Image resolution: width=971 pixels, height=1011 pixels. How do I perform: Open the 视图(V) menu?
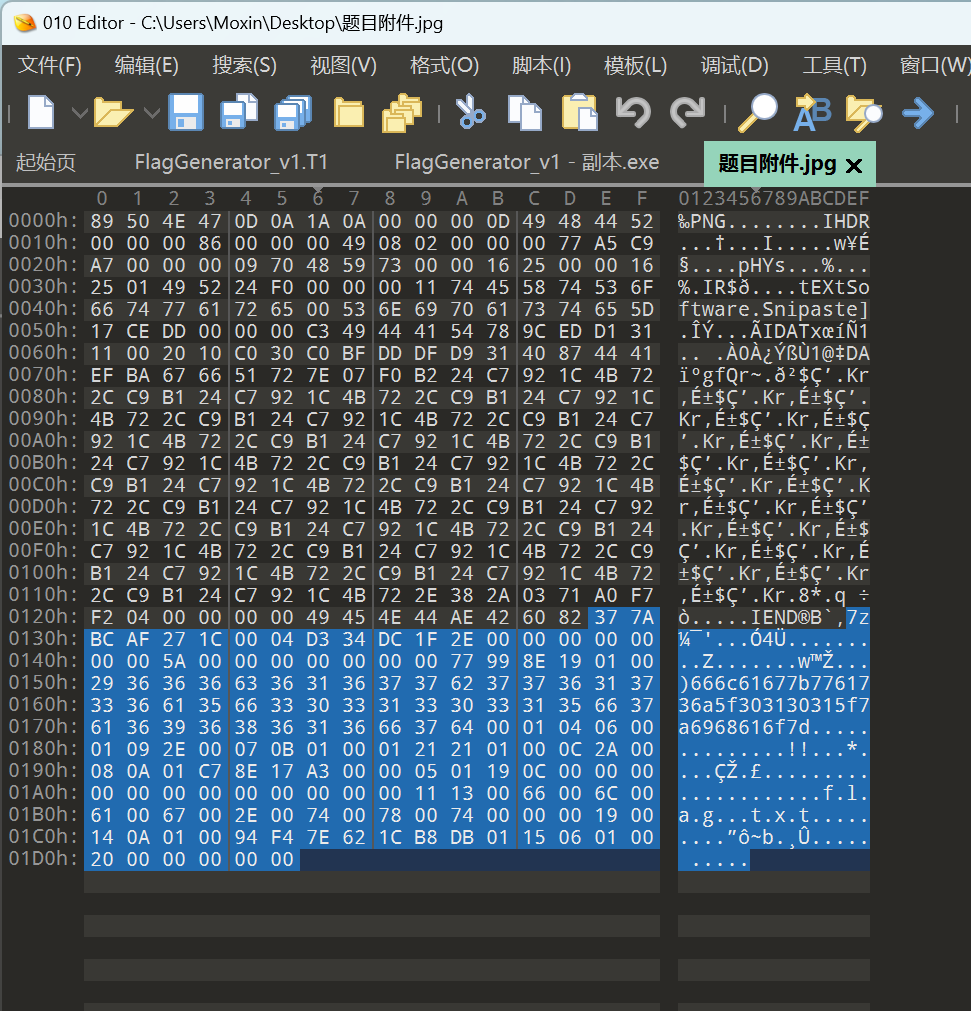343,65
